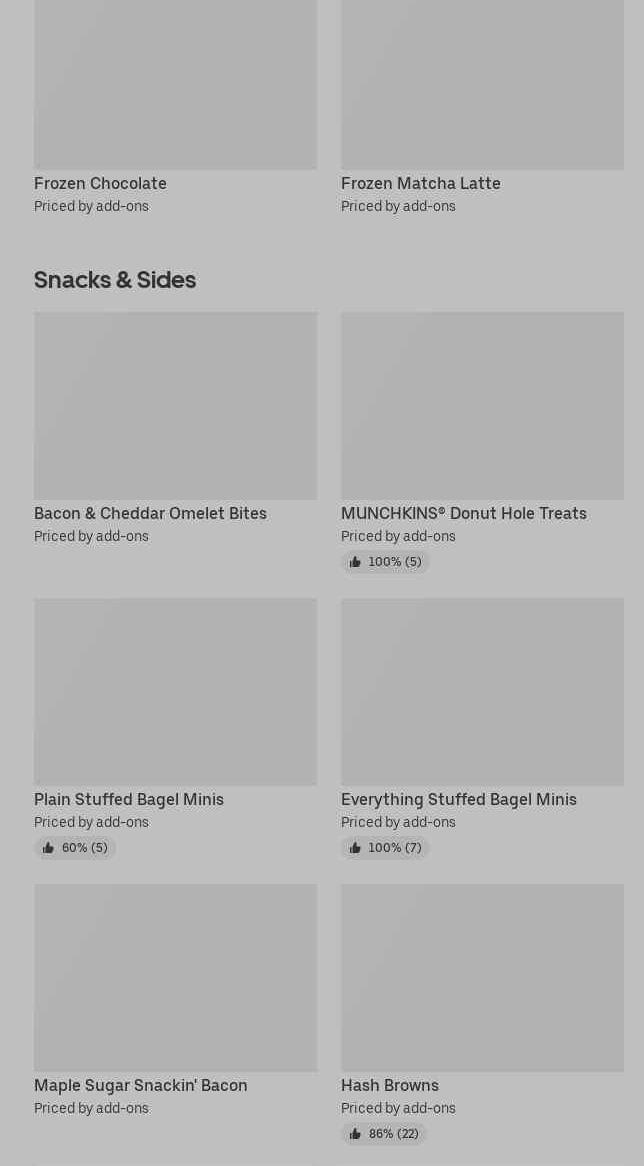Click the Maple Sugar Snackin' Bacon title
The width and height of the screenshot is (644, 1166).
pos(140,1085)
